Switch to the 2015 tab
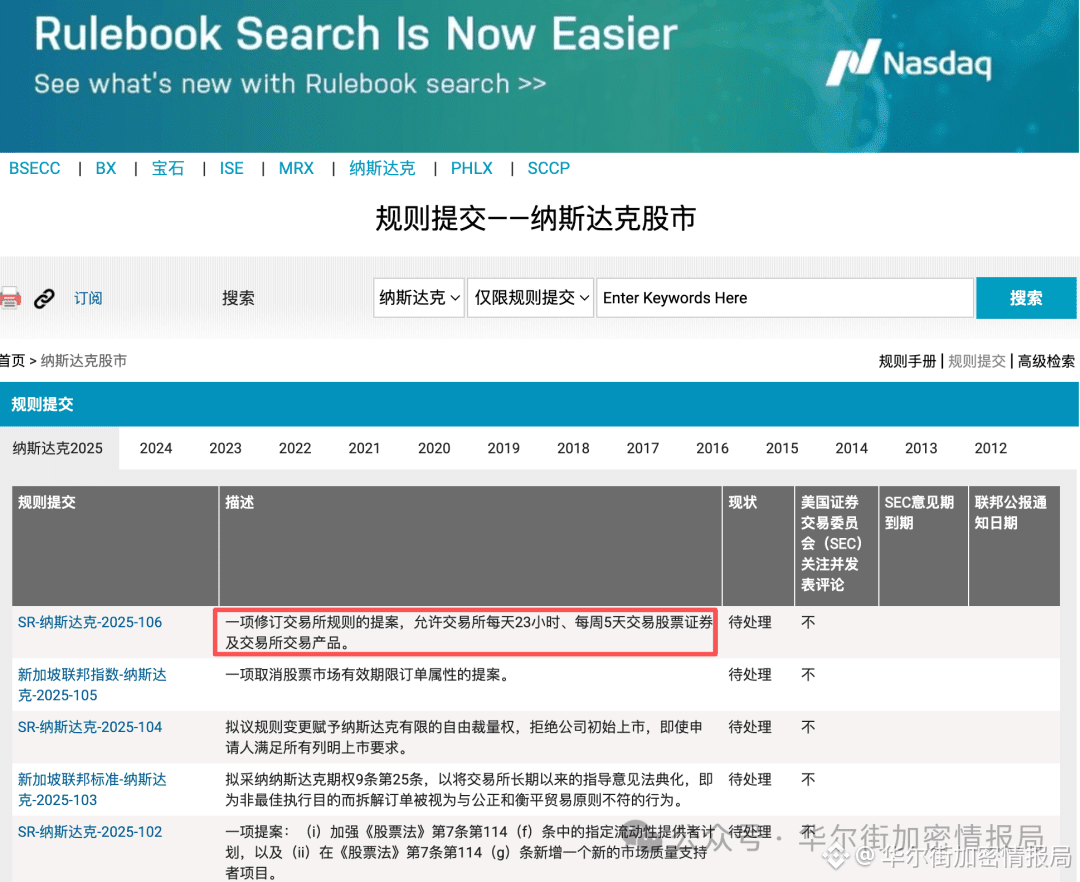1080x882 pixels. pyautogui.click(x=782, y=448)
